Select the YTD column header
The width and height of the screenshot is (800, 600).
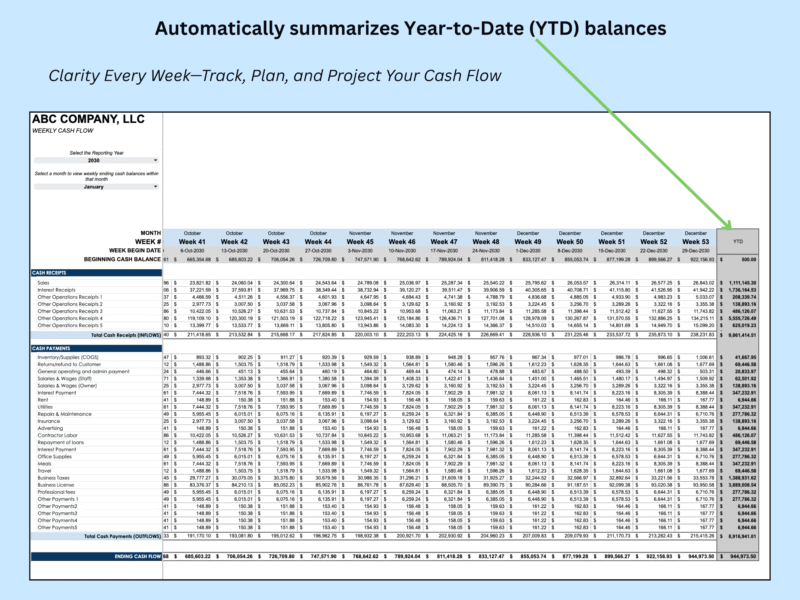point(738,241)
